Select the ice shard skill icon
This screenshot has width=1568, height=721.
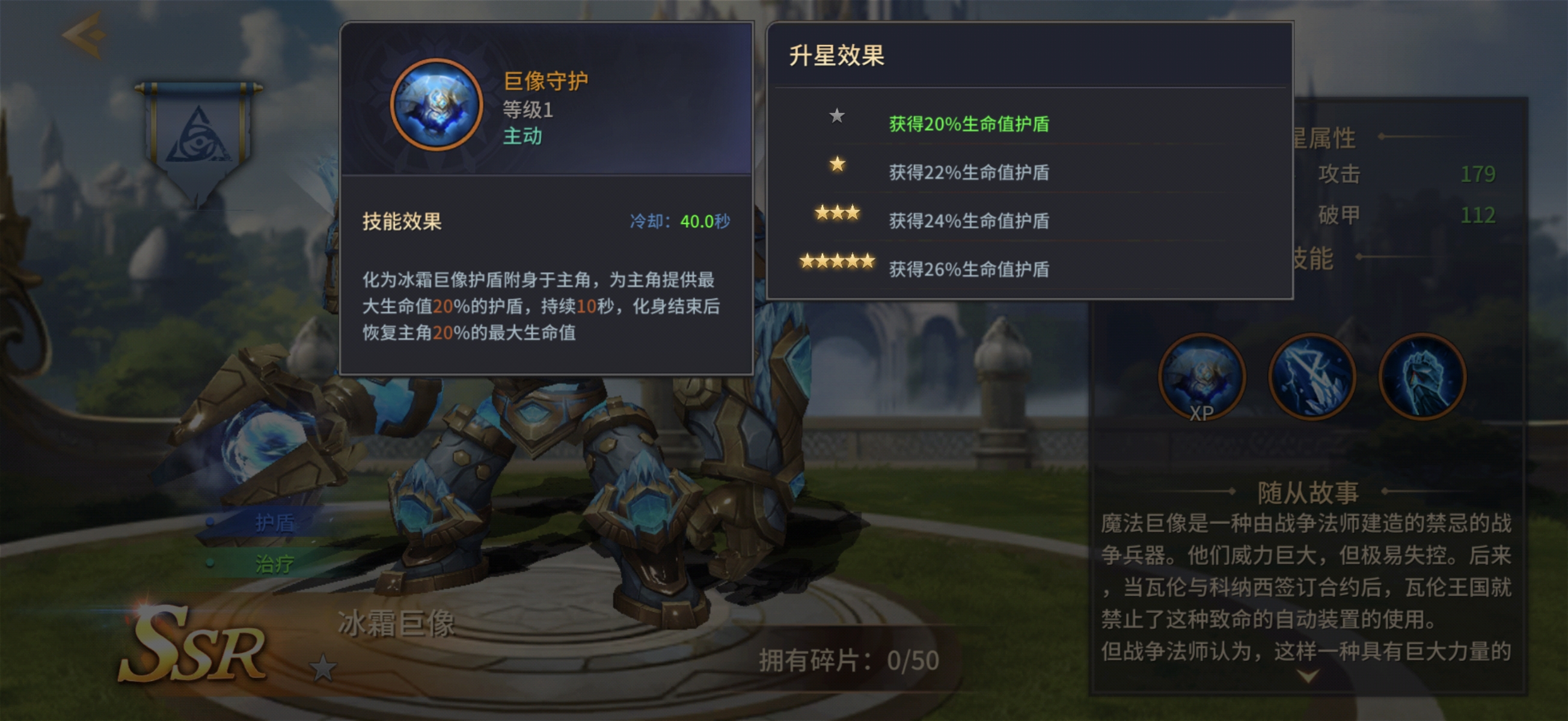[1312, 377]
